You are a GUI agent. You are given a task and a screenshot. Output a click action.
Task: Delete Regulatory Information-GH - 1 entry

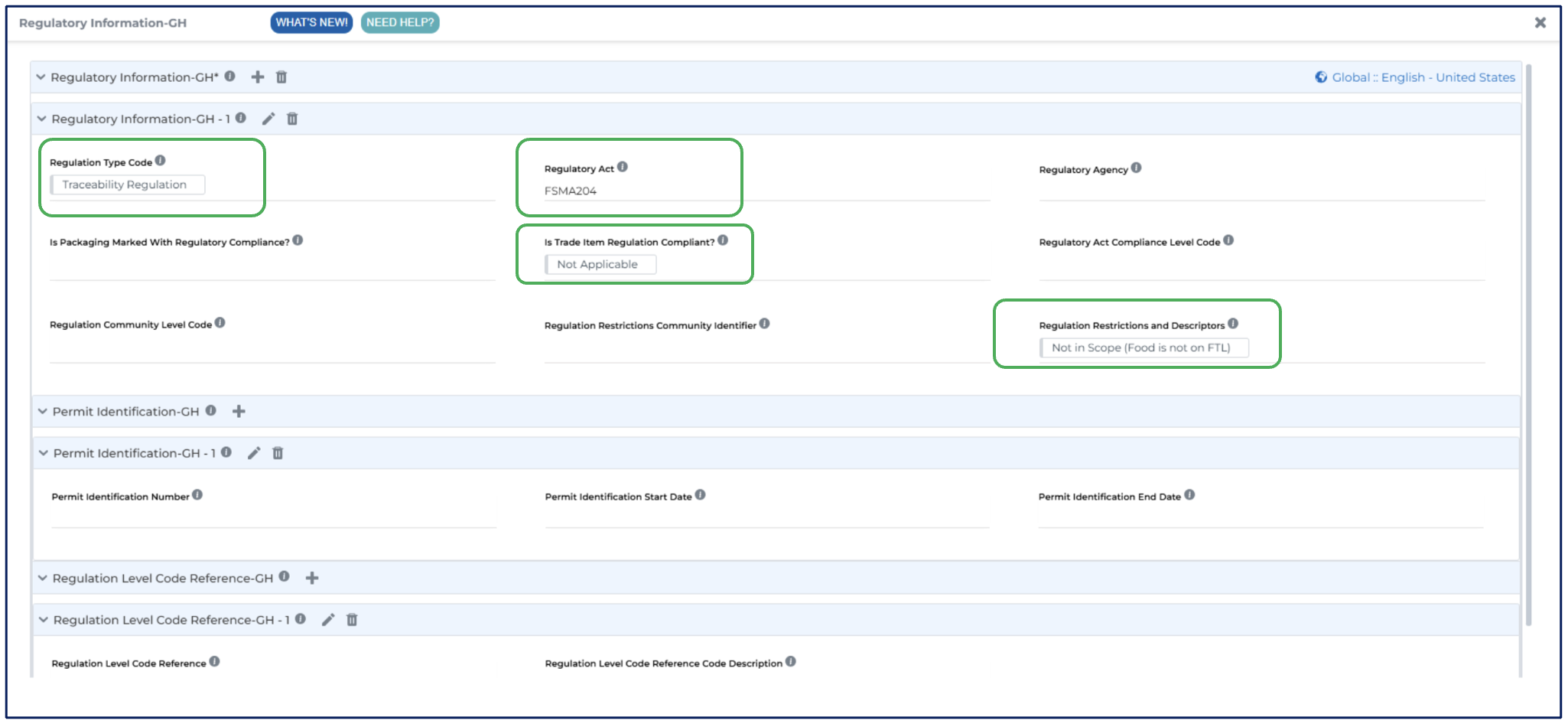click(x=292, y=119)
